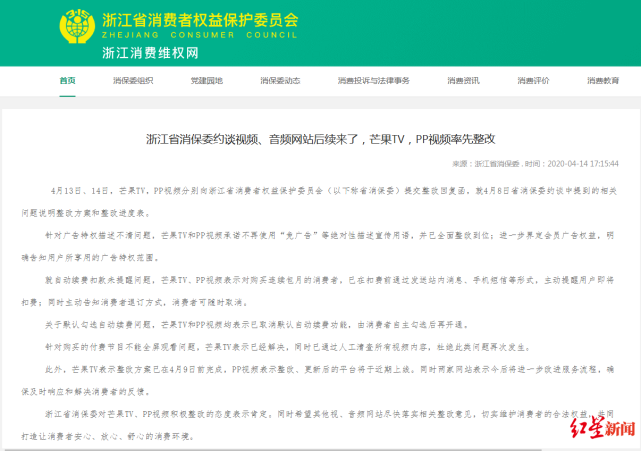641x451 pixels.
Task: Click the line 问题说明整改方案和整改进度表
Action: click(x=86, y=213)
